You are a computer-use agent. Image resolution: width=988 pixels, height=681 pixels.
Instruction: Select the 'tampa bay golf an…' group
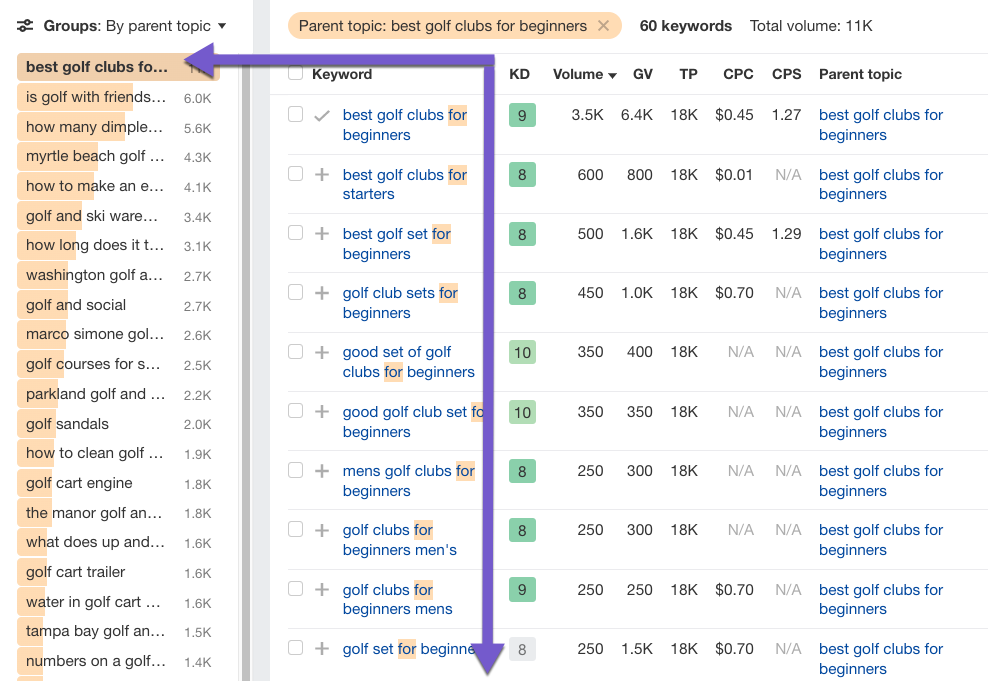click(118, 631)
